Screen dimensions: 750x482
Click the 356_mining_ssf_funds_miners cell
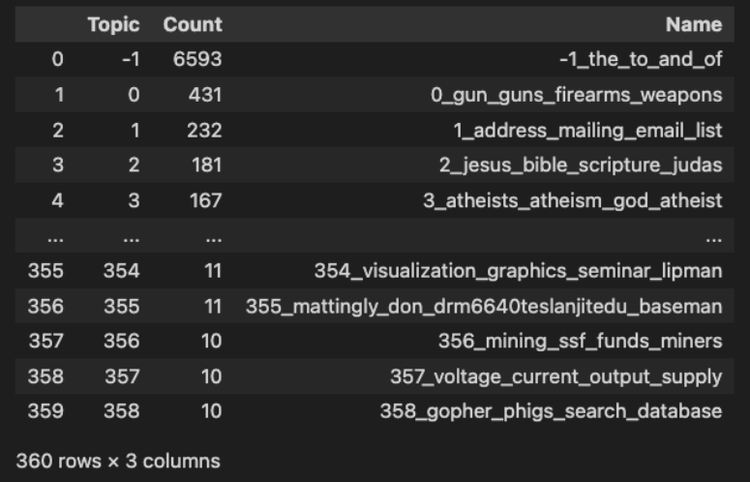580,341
